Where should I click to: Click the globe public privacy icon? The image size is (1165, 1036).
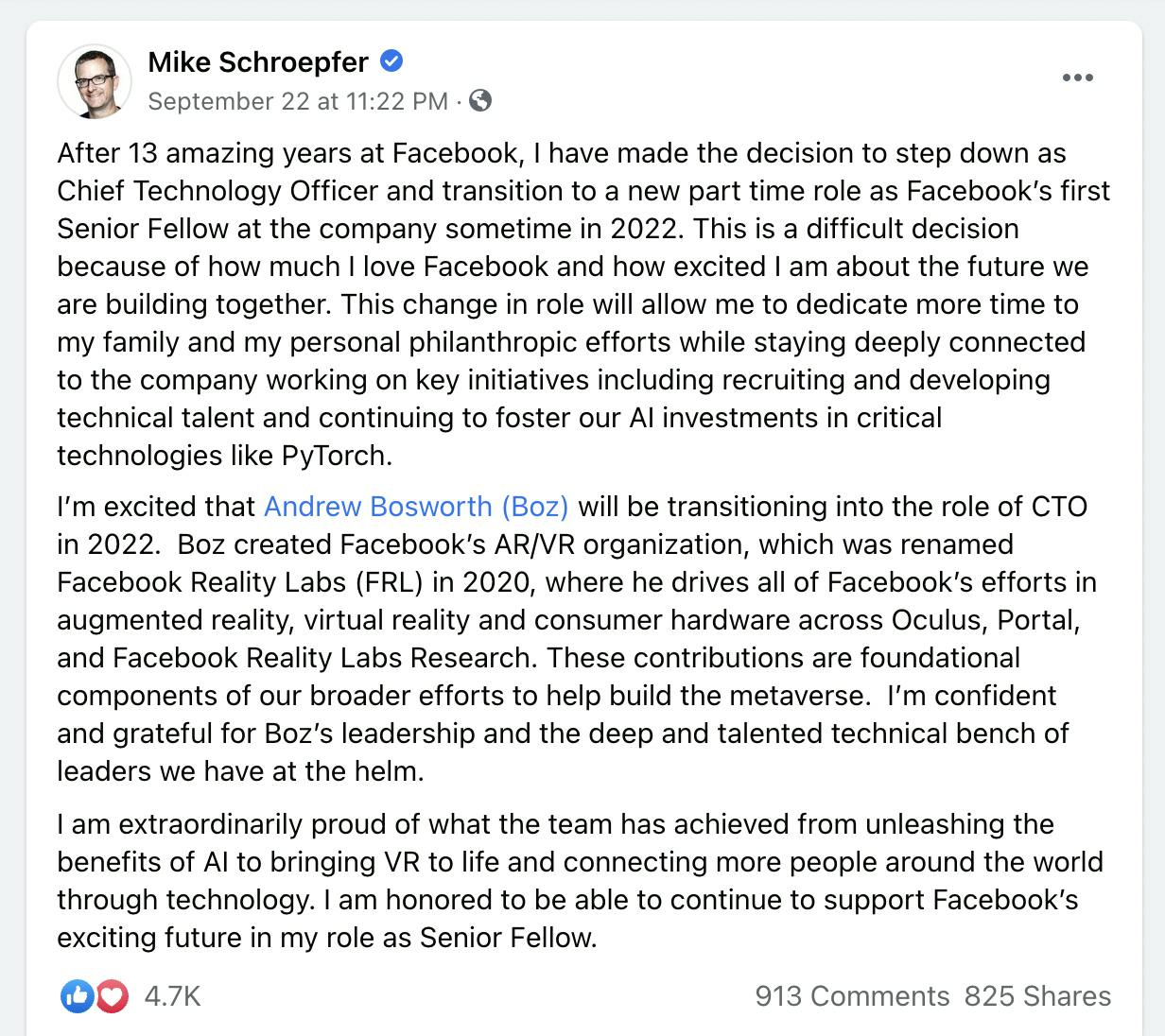480,100
